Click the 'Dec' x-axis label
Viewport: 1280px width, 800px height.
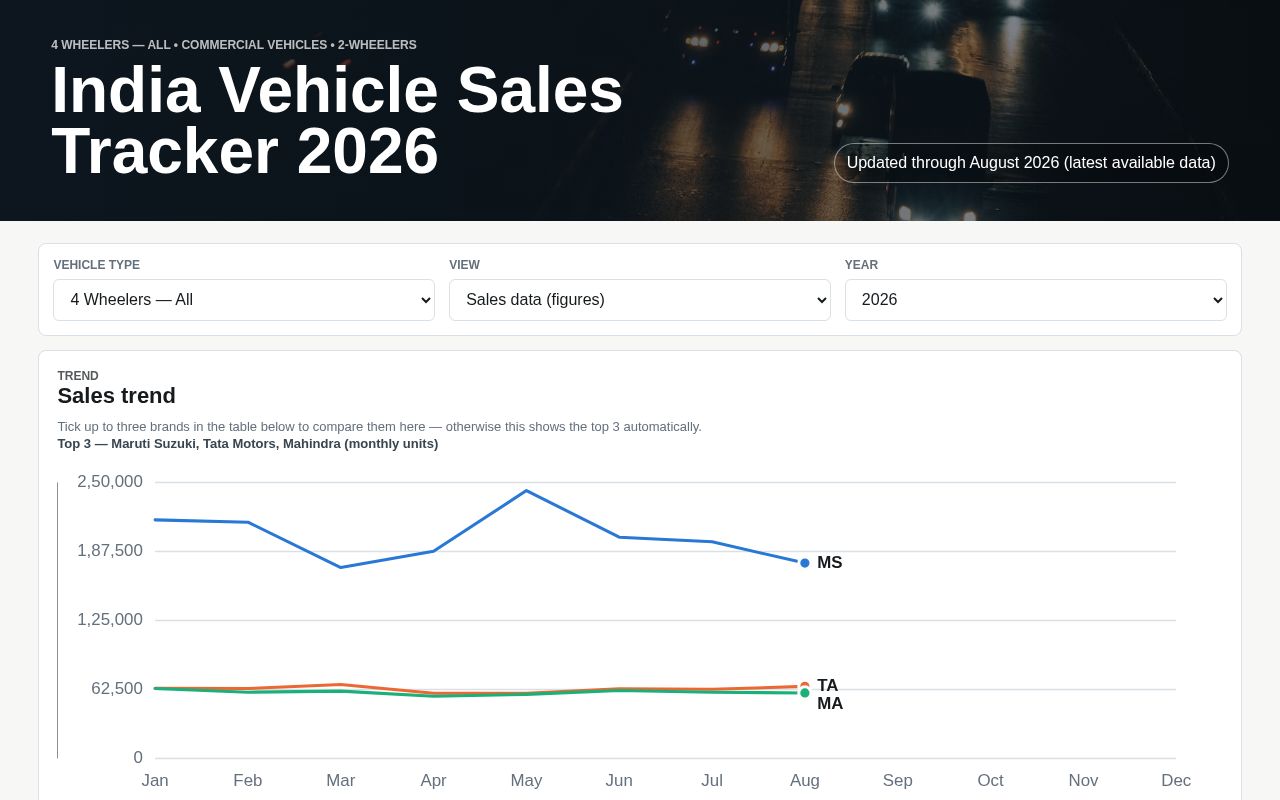click(x=1176, y=781)
